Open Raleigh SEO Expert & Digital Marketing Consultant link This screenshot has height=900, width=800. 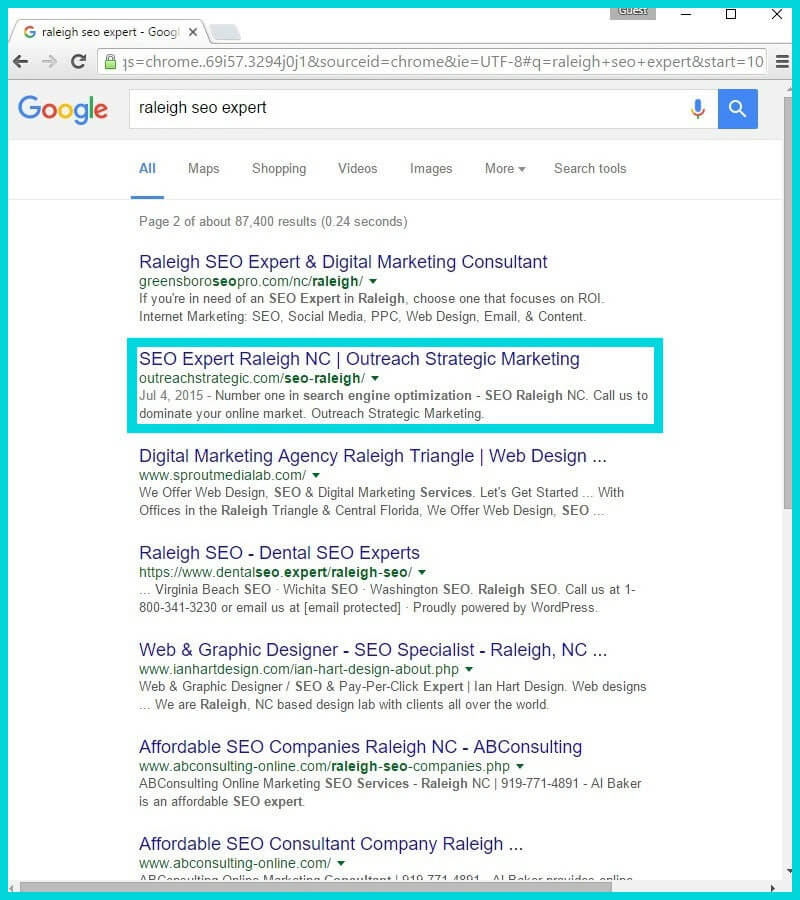coord(343,262)
